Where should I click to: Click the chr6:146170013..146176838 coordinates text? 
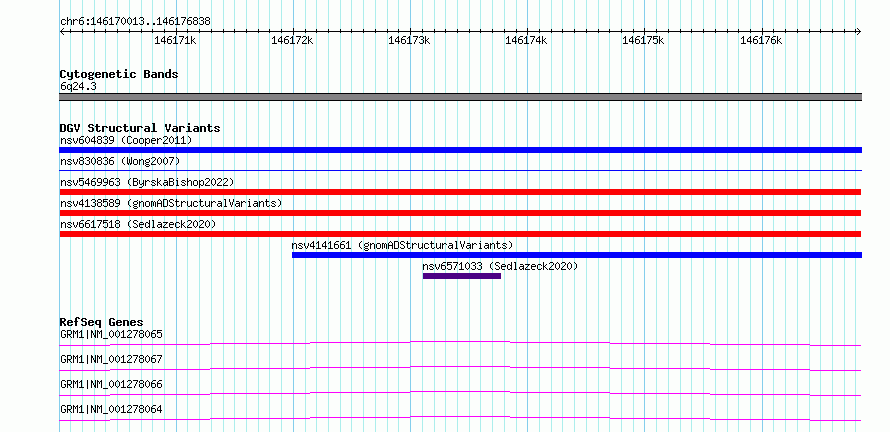tap(135, 22)
